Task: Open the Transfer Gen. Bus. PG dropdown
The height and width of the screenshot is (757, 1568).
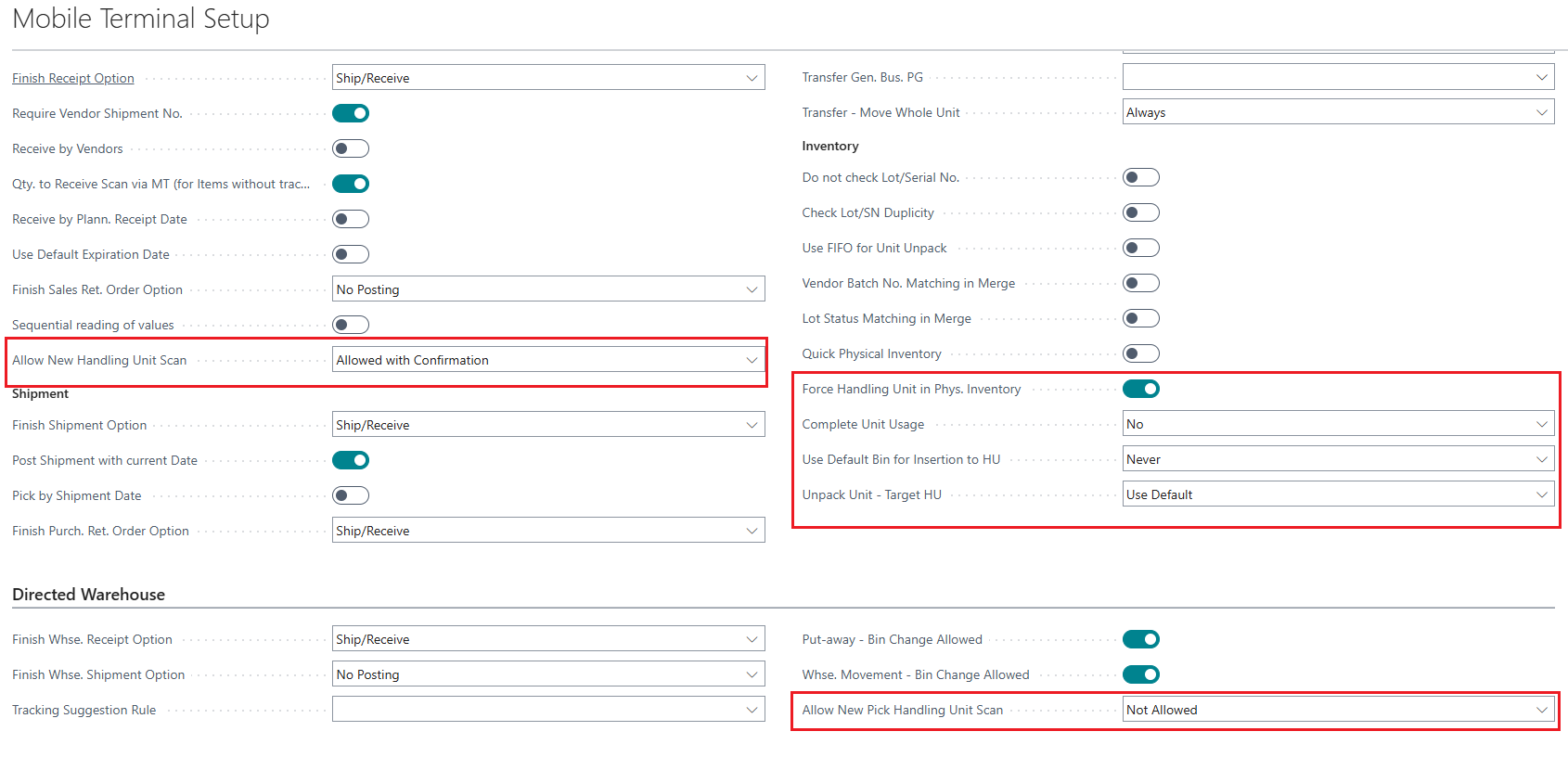Action: point(1337,77)
